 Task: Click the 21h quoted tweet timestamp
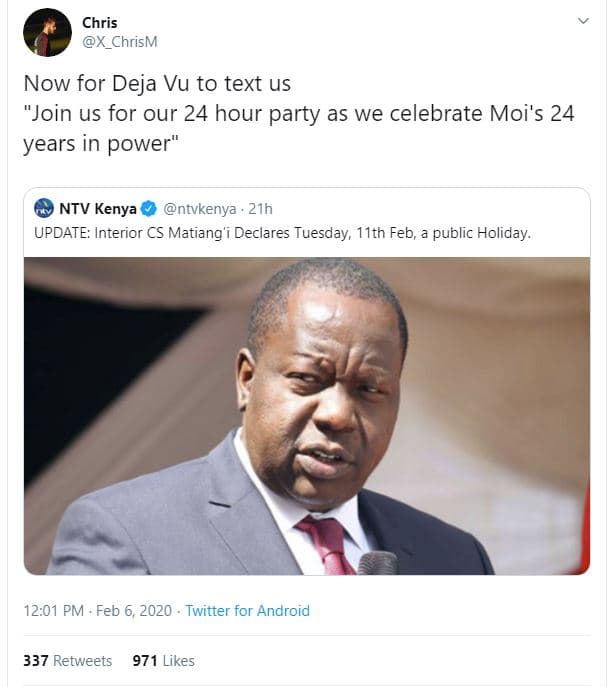pos(261,208)
